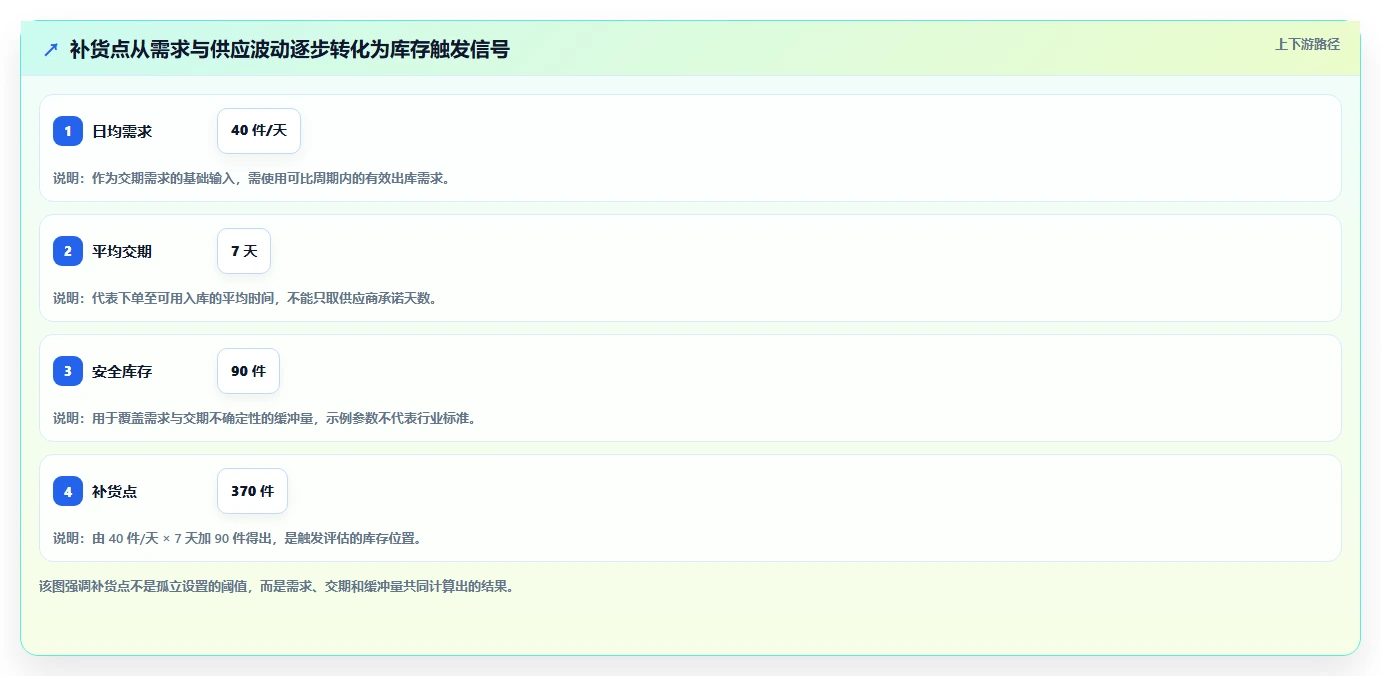Click the footer note starting 该图强调补货点

coord(276,586)
